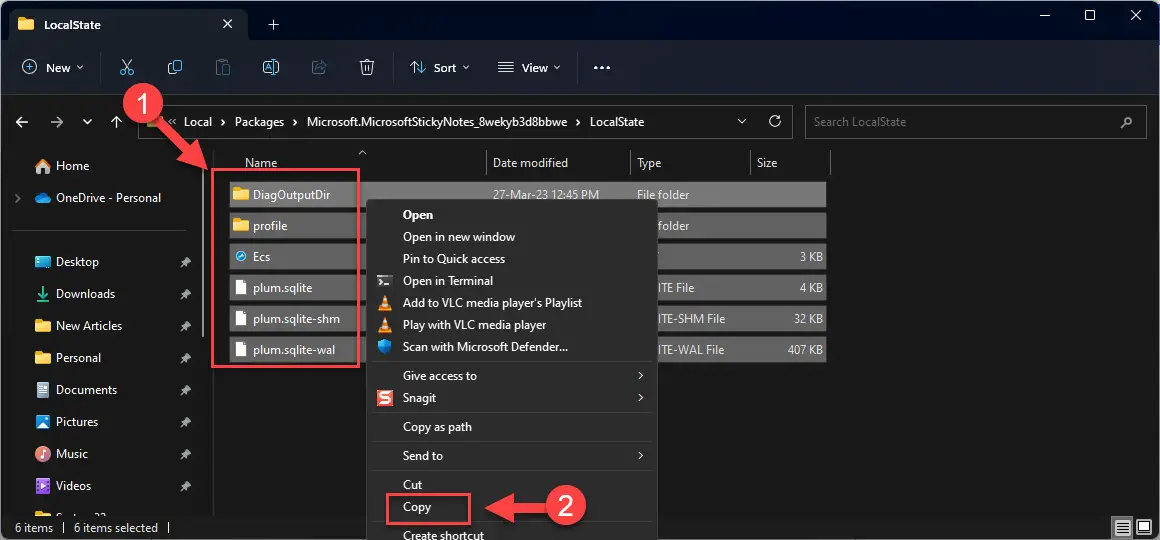
Task: Open Home in the navigation pane
Action: [72, 166]
